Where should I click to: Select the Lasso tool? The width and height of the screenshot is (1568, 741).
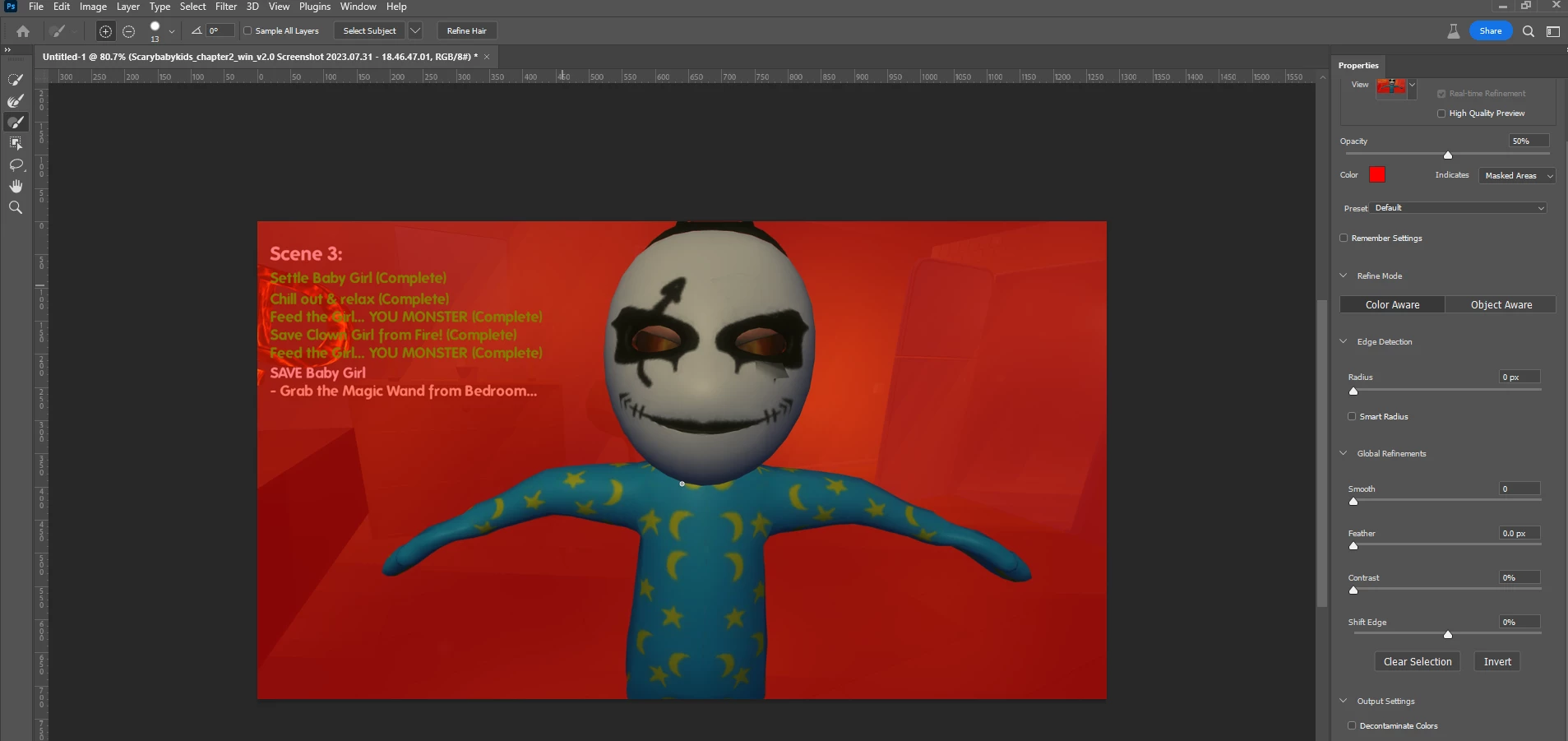pyautogui.click(x=16, y=165)
